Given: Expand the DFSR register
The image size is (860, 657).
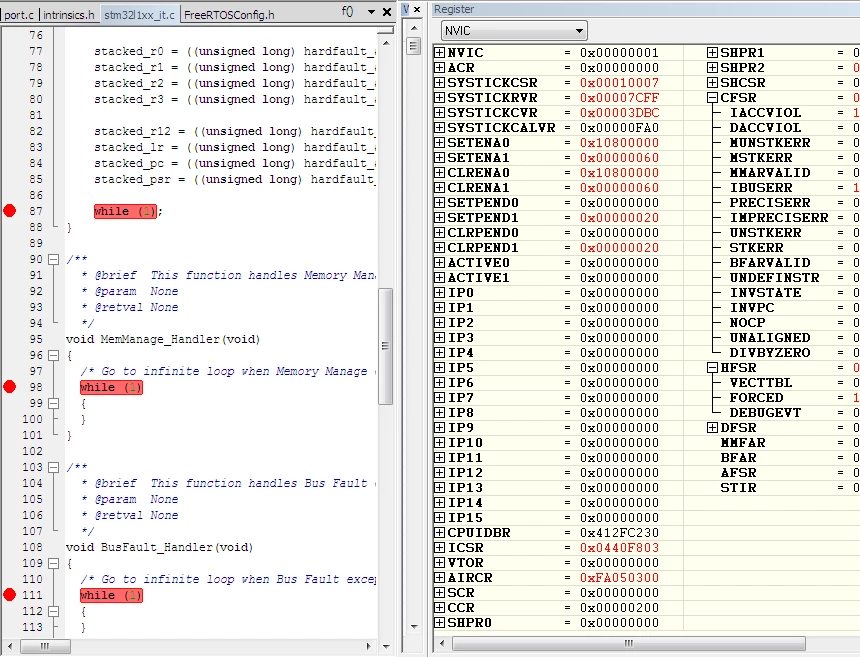Looking at the screenshot, I should click(x=712, y=427).
